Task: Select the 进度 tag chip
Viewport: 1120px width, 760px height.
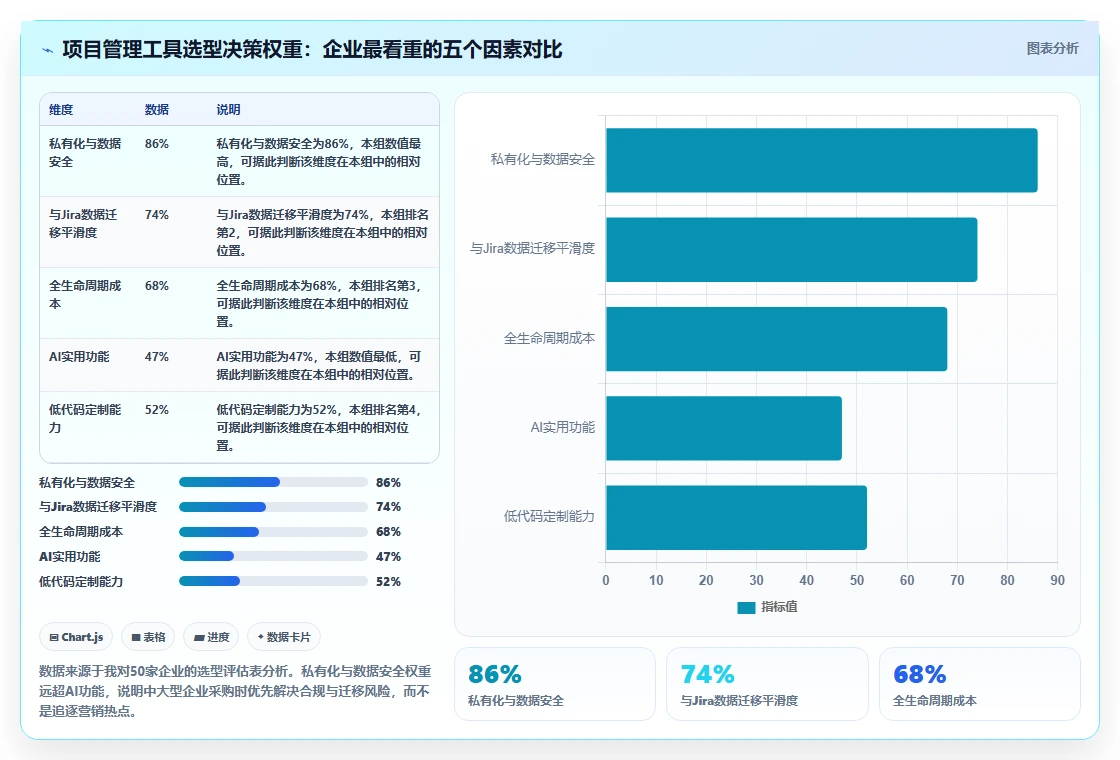Action: 211,637
